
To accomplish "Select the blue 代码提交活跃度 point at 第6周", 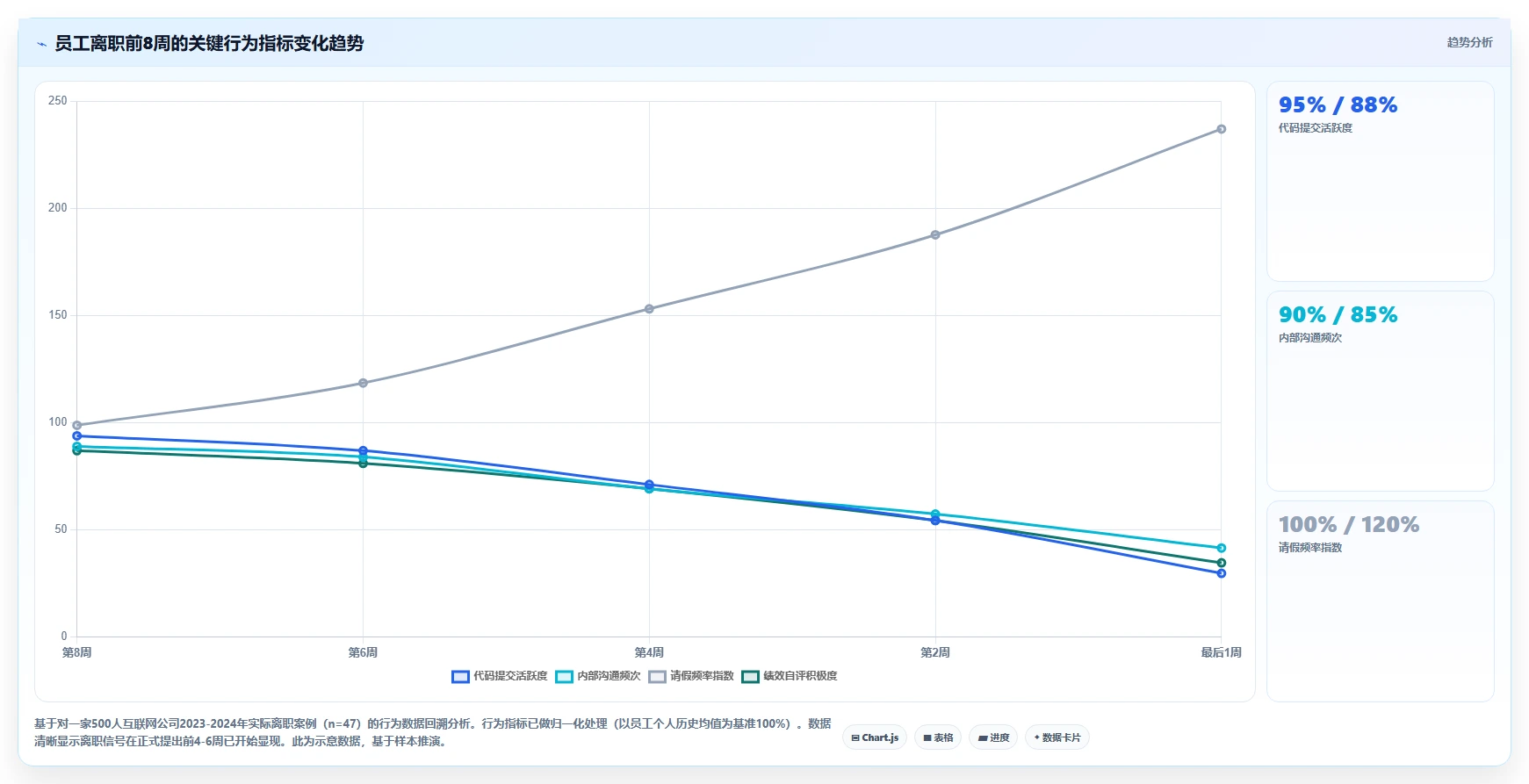I will [363, 450].
